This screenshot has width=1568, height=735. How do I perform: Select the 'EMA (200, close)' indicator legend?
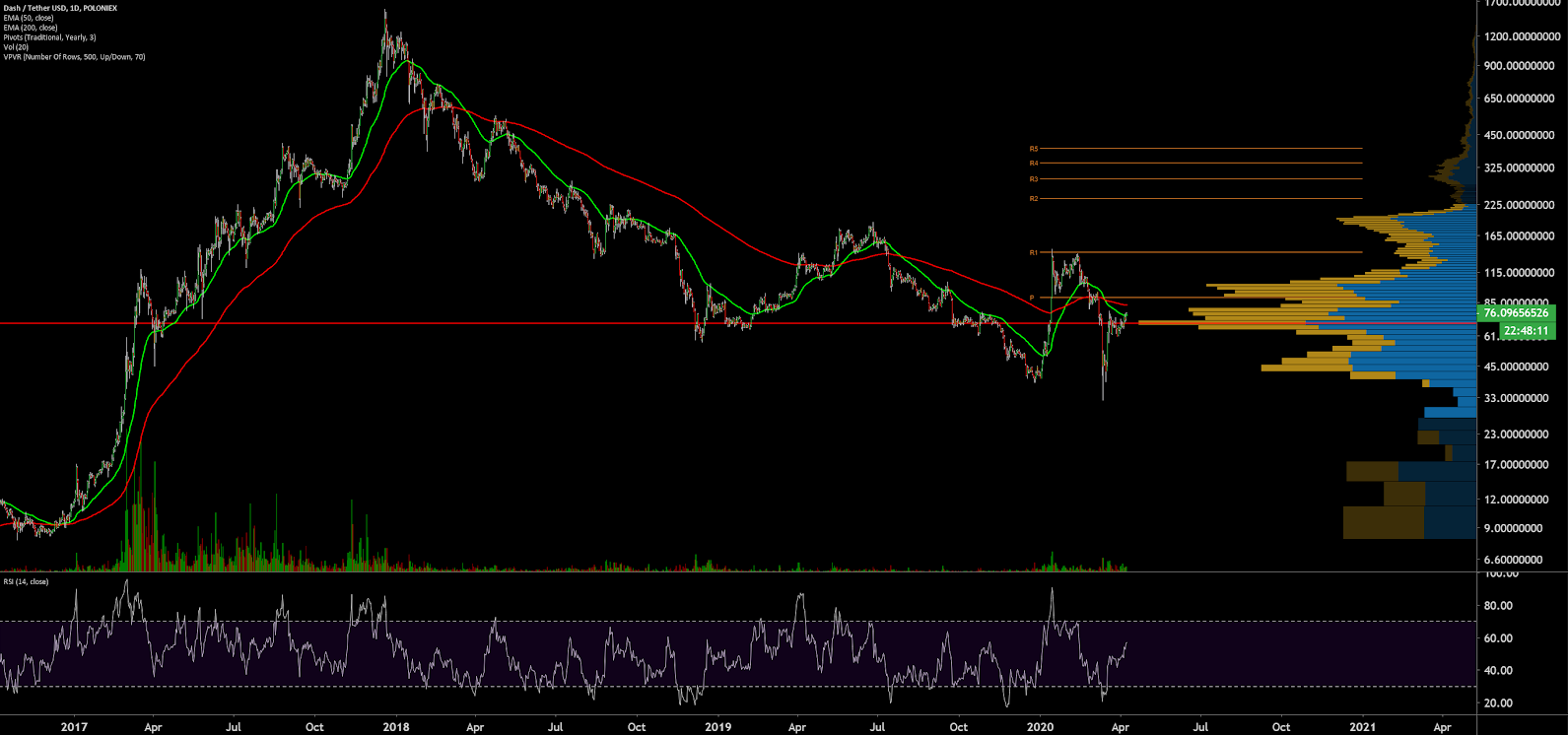click(31, 28)
